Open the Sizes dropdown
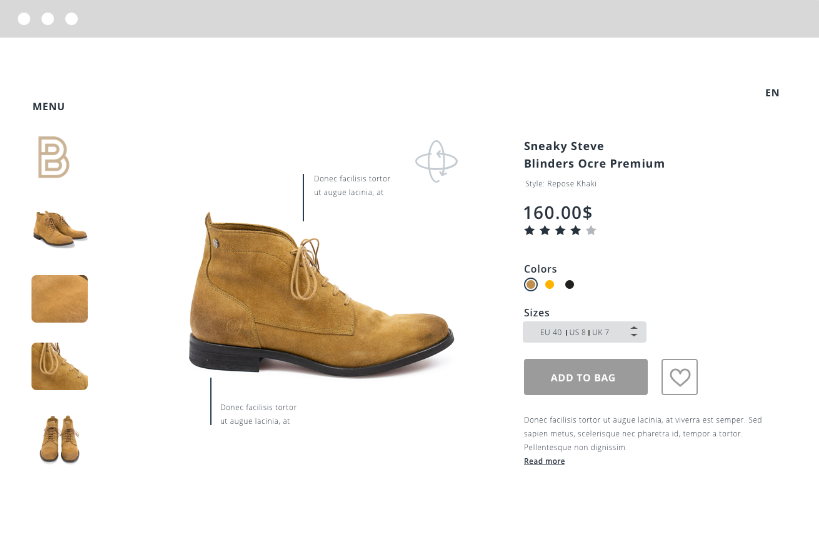This screenshot has width=819, height=551. click(x=584, y=332)
